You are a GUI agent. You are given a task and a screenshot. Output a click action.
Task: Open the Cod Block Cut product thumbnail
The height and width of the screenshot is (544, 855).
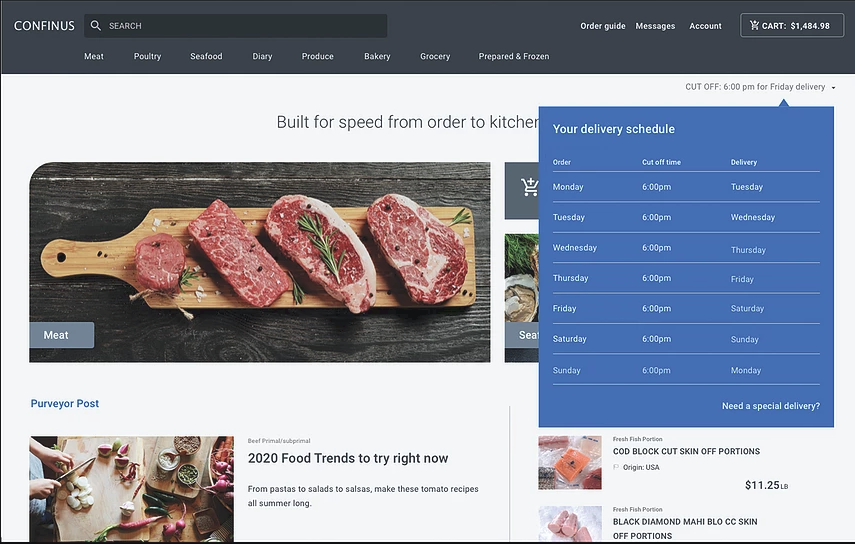(570, 462)
